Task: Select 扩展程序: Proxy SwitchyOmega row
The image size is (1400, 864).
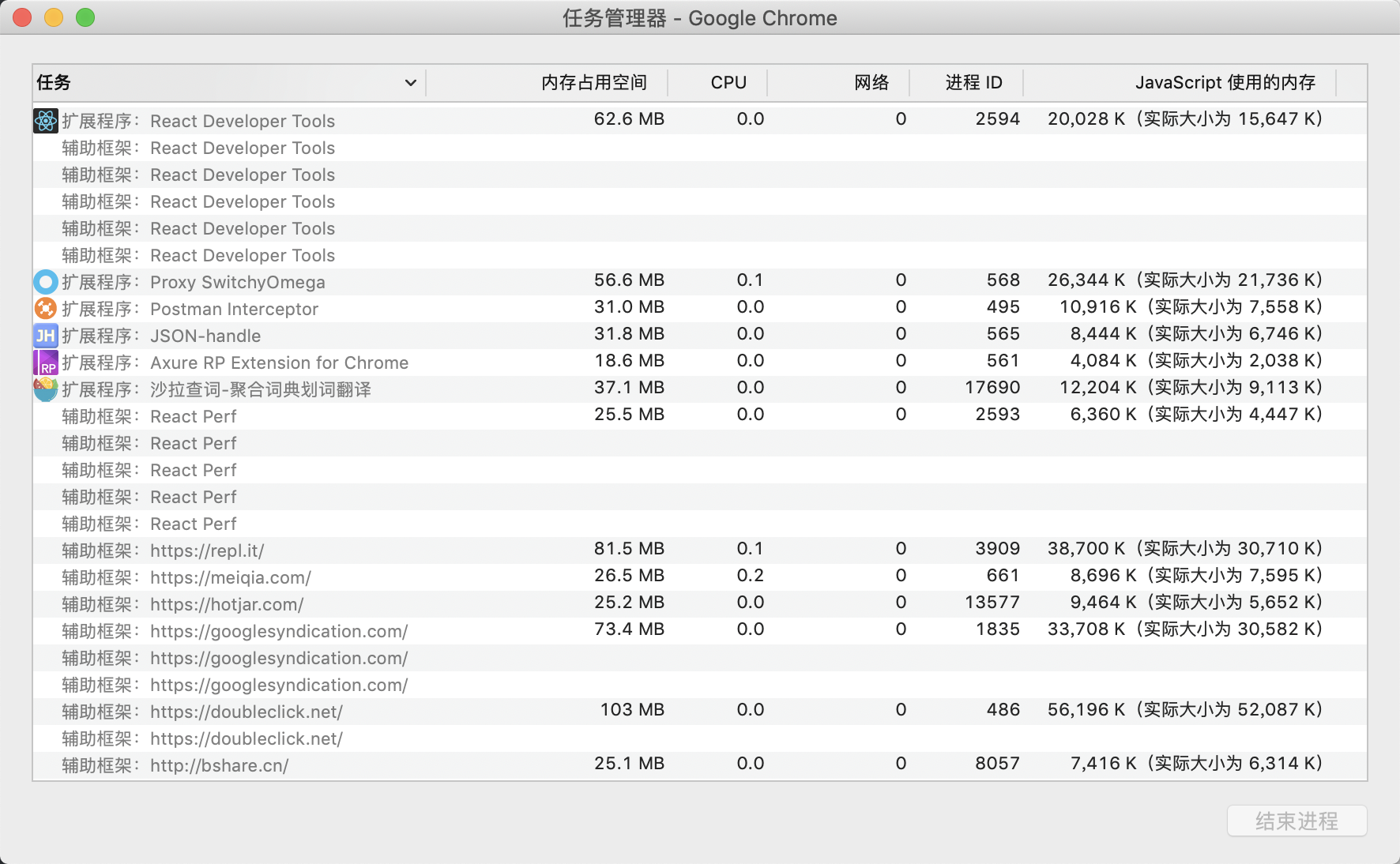Action: pos(700,282)
